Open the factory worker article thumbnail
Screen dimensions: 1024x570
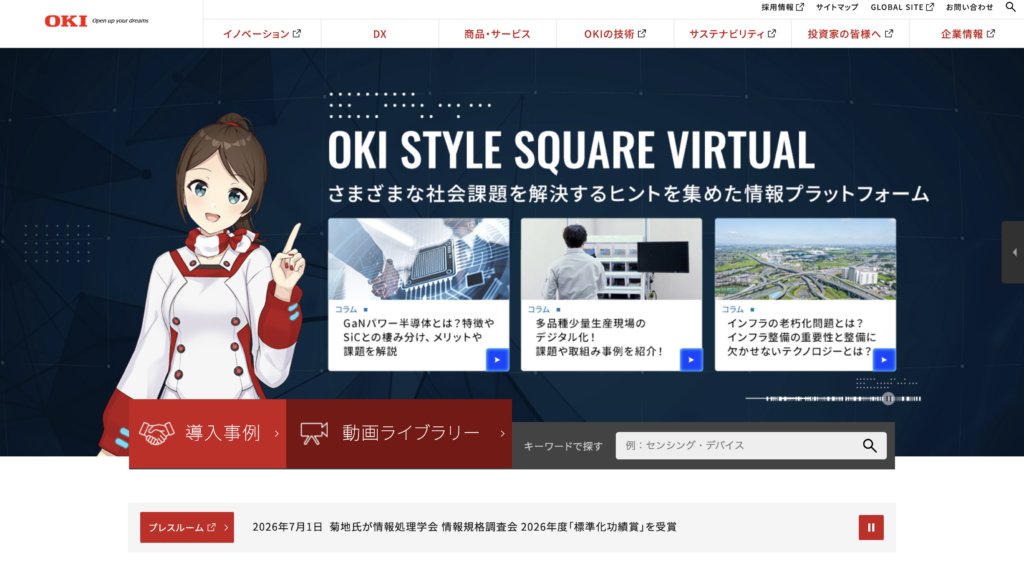pyautogui.click(x=611, y=259)
